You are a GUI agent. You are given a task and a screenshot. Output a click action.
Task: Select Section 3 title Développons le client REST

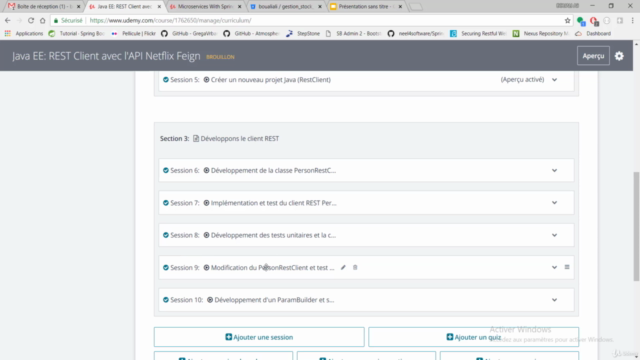240,138
